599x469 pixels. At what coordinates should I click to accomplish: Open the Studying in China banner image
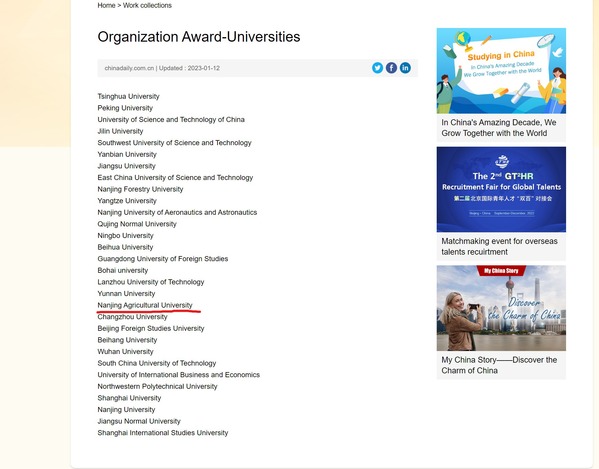click(x=501, y=71)
